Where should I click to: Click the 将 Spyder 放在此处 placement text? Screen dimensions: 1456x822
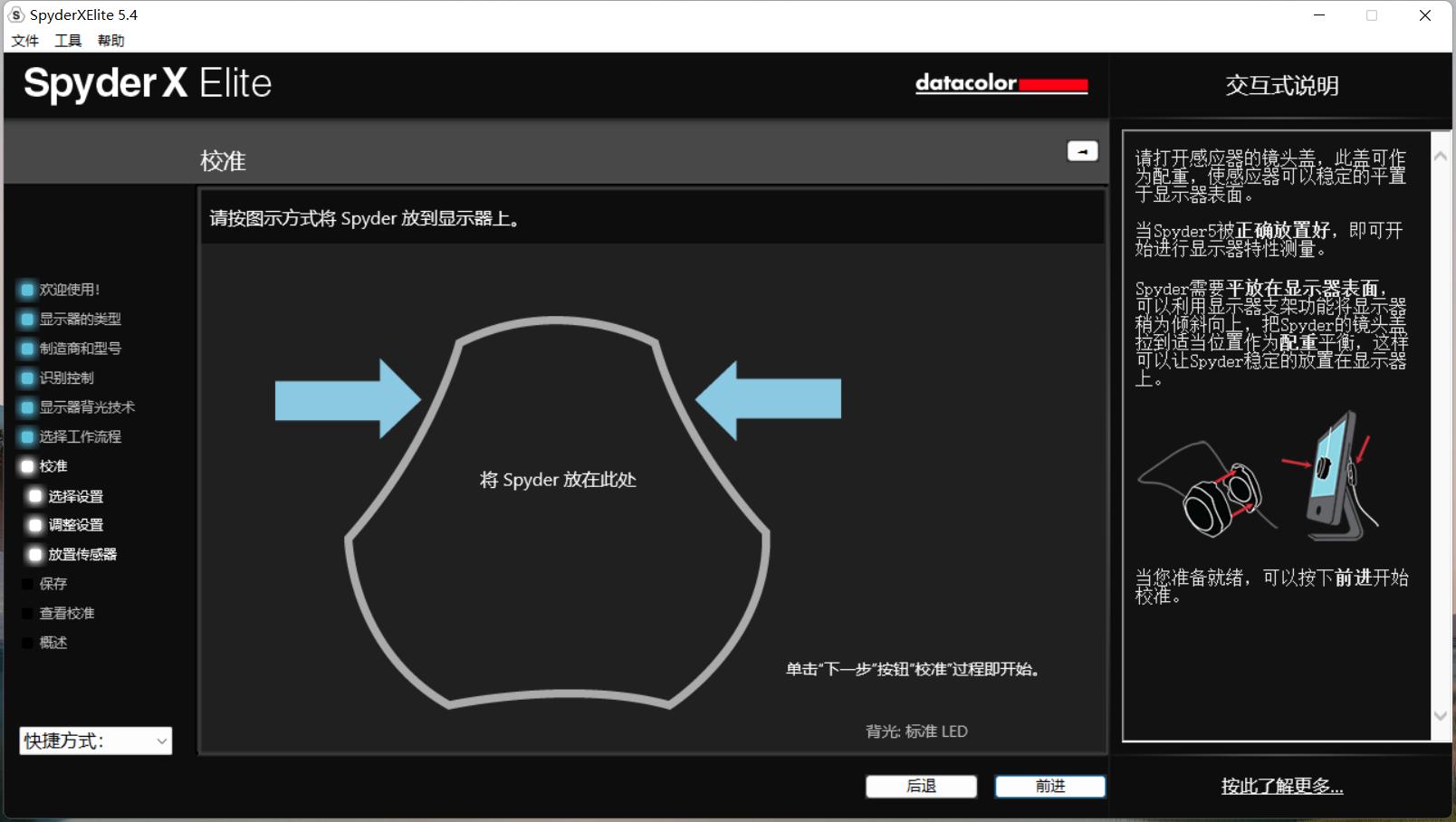(558, 480)
